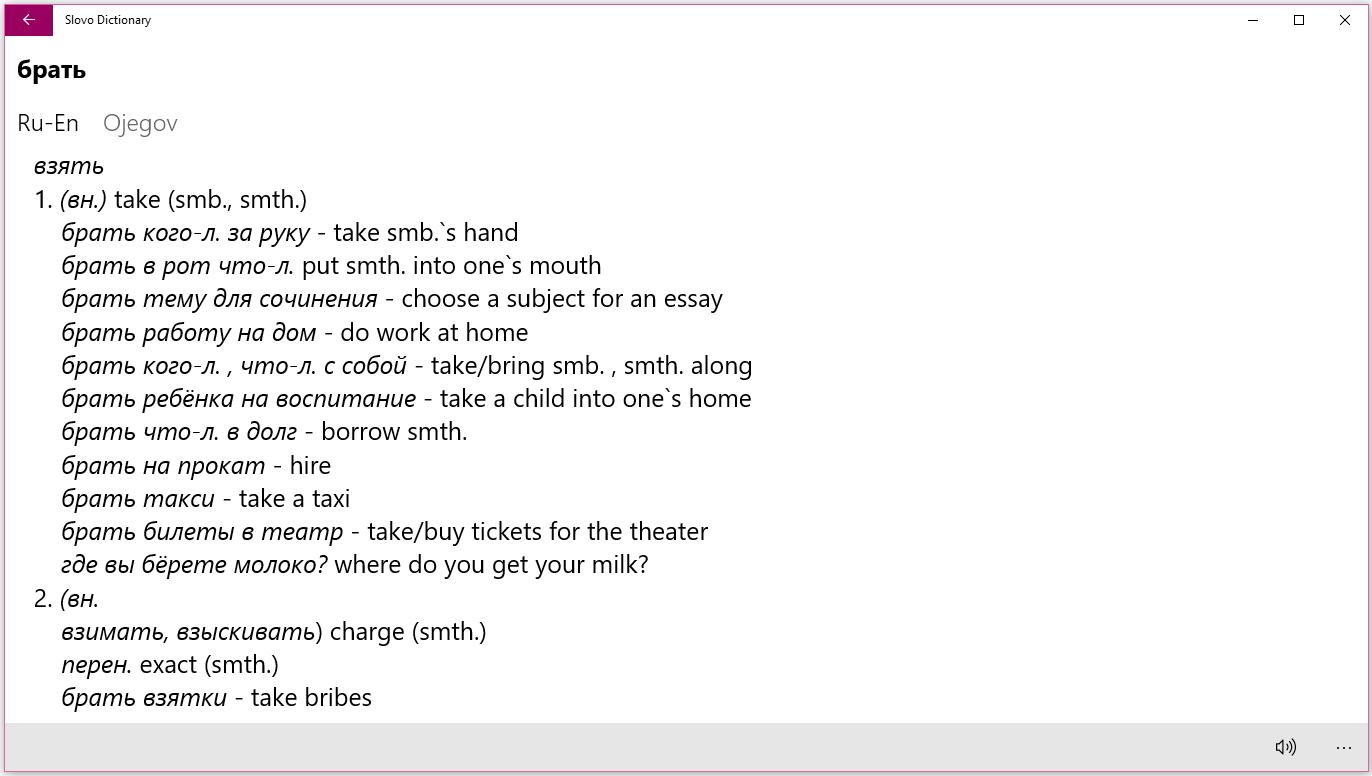Select the 'where do you get your milk?' line
This screenshot has height=776, width=1372.
click(x=355, y=565)
